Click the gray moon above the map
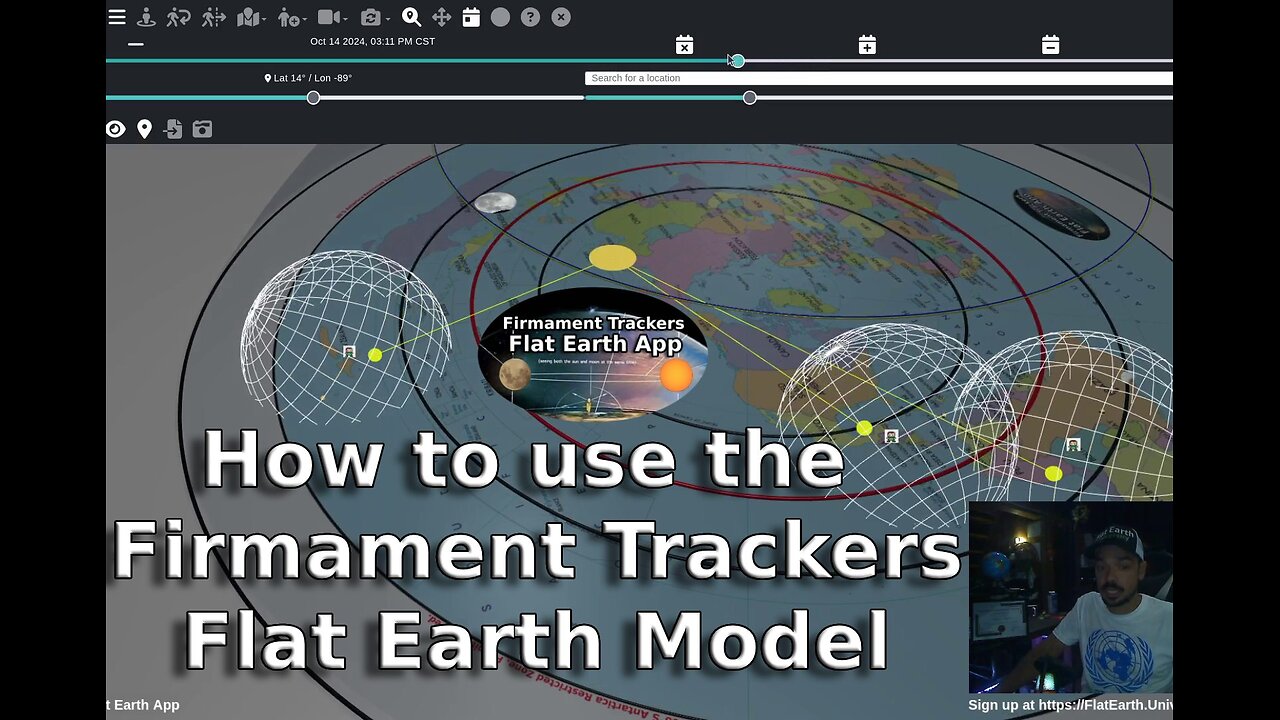Image resolution: width=1280 pixels, height=720 pixels. click(x=495, y=203)
